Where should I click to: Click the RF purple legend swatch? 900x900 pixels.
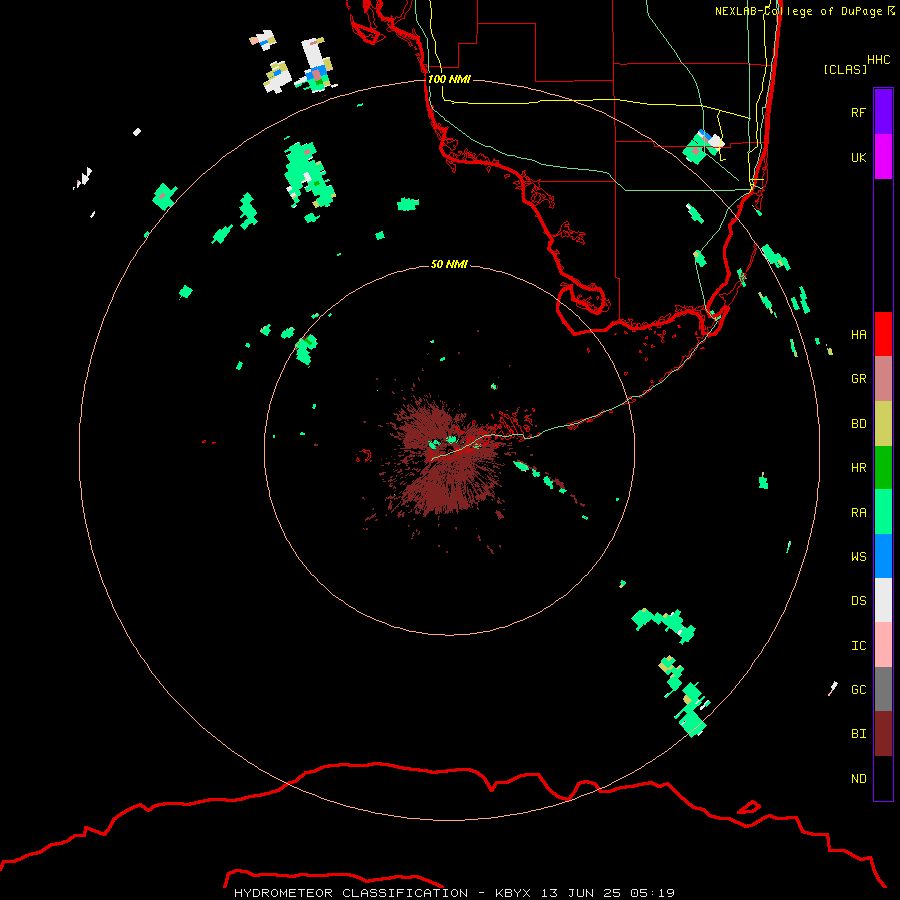pyautogui.click(x=883, y=112)
